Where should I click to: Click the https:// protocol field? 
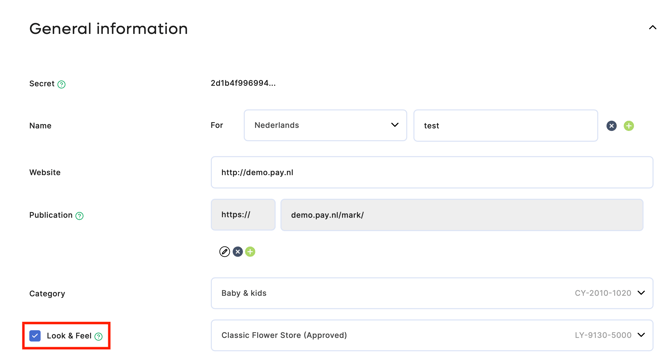243,215
